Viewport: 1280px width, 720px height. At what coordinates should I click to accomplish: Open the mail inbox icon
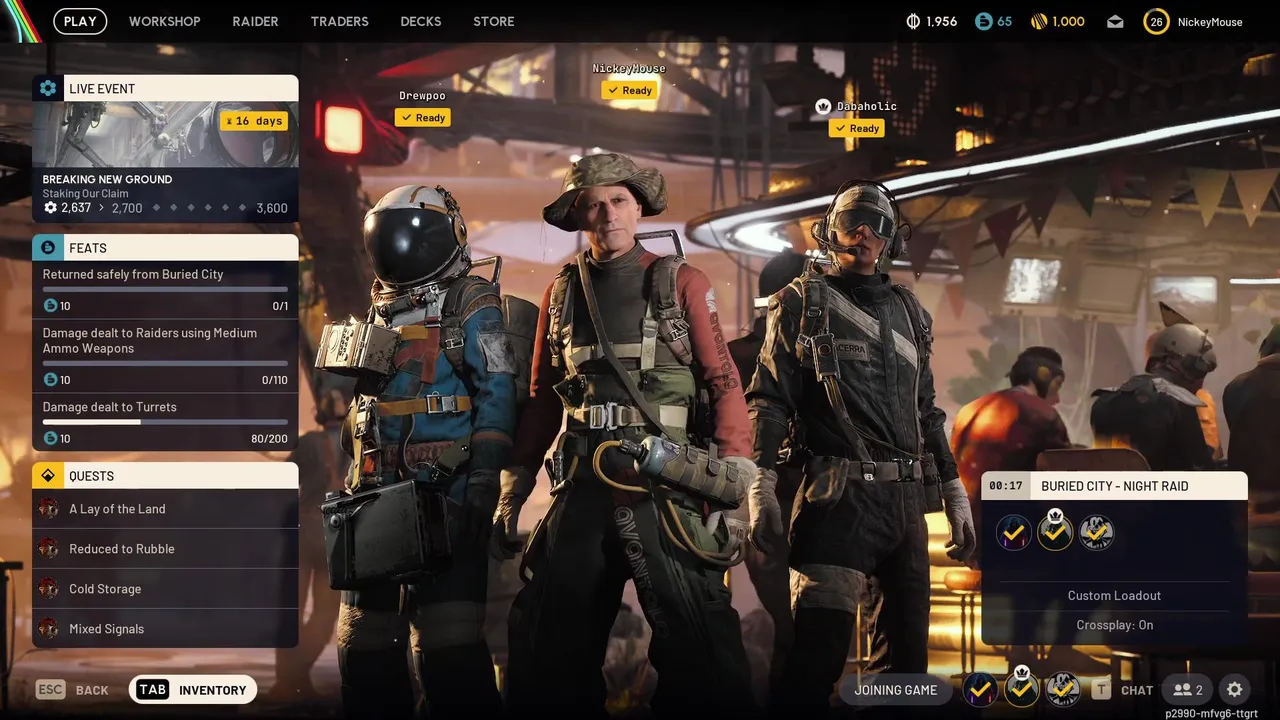pos(1115,22)
